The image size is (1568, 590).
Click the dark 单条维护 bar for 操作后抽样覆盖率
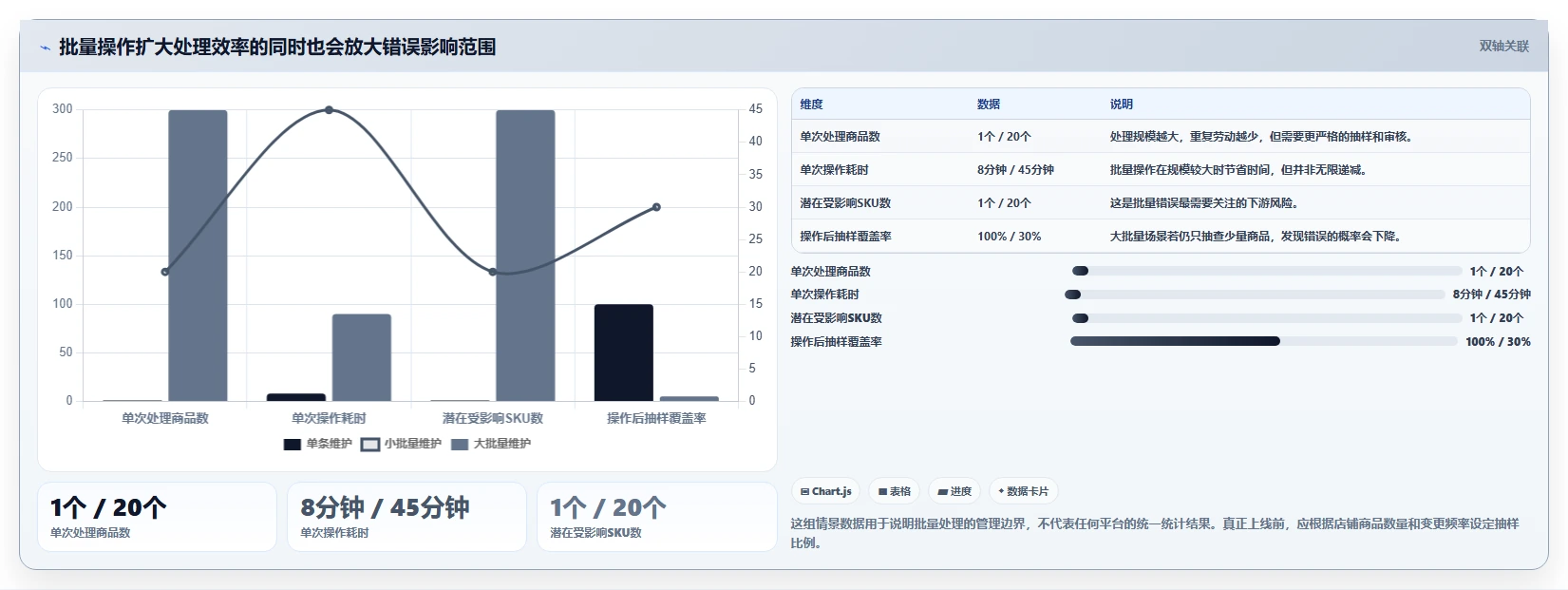(624, 352)
